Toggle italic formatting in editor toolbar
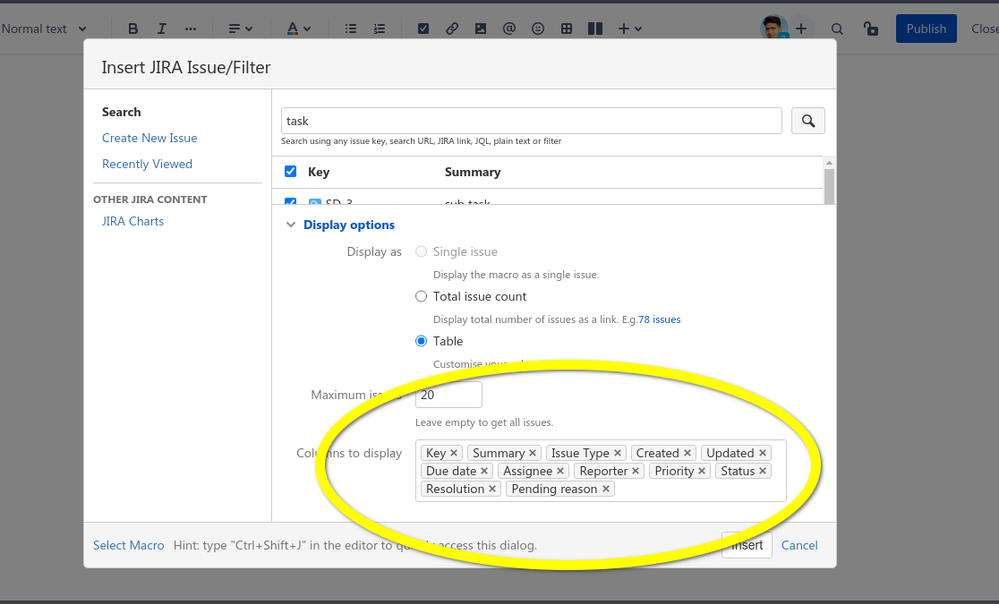 (162, 29)
